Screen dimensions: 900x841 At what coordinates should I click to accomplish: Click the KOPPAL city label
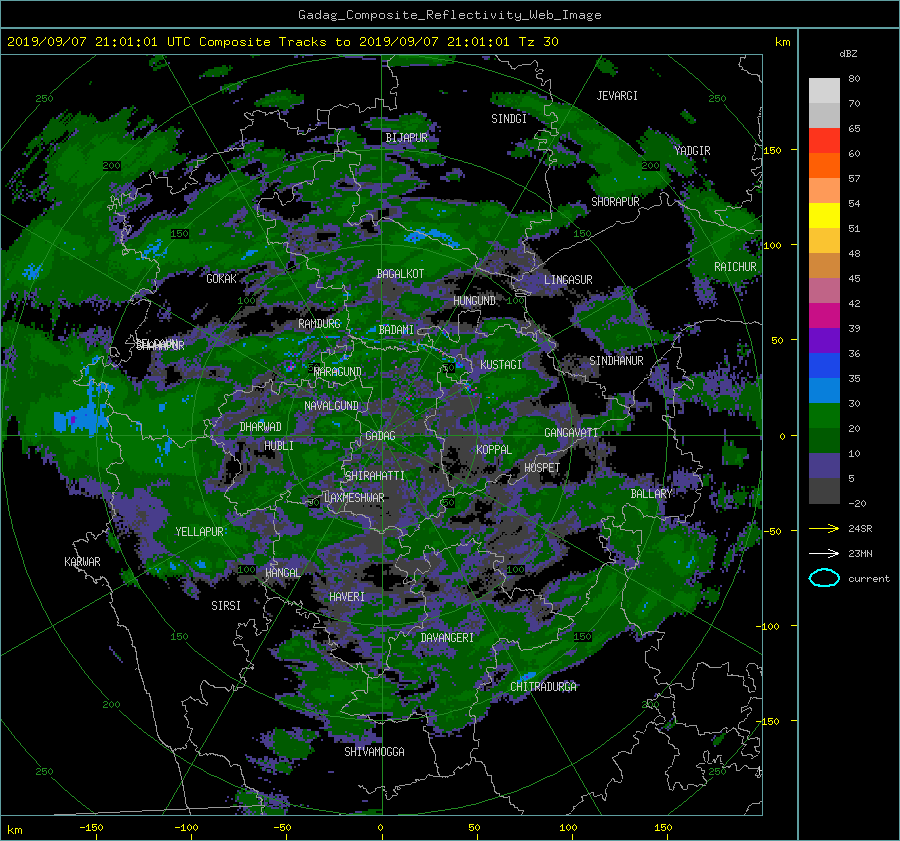click(494, 449)
